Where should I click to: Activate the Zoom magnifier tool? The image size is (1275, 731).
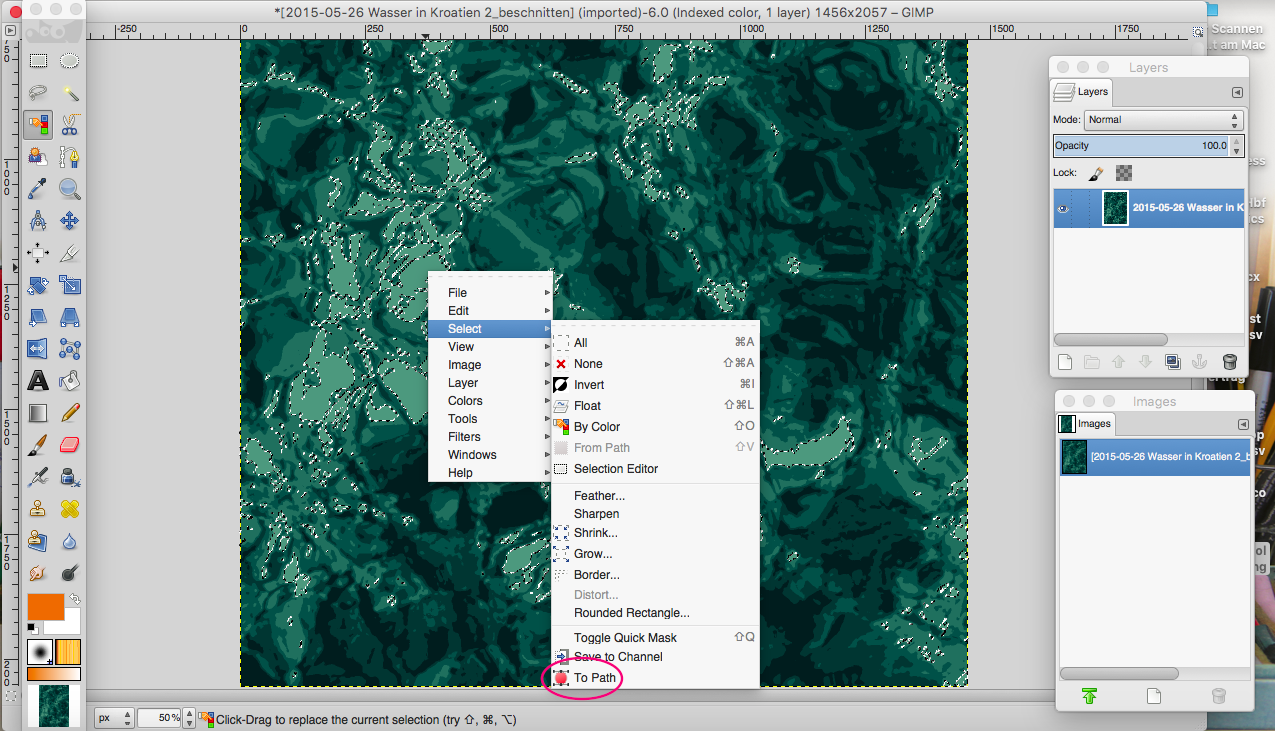click(x=70, y=188)
